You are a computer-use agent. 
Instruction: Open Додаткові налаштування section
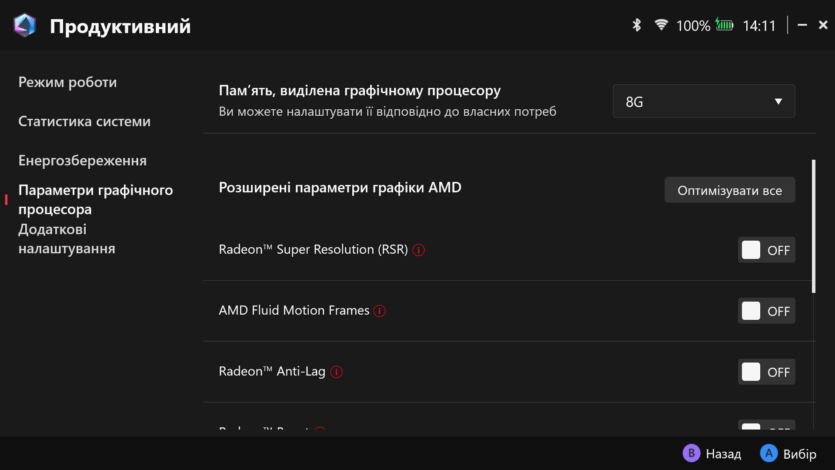click(x=66, y=238)
